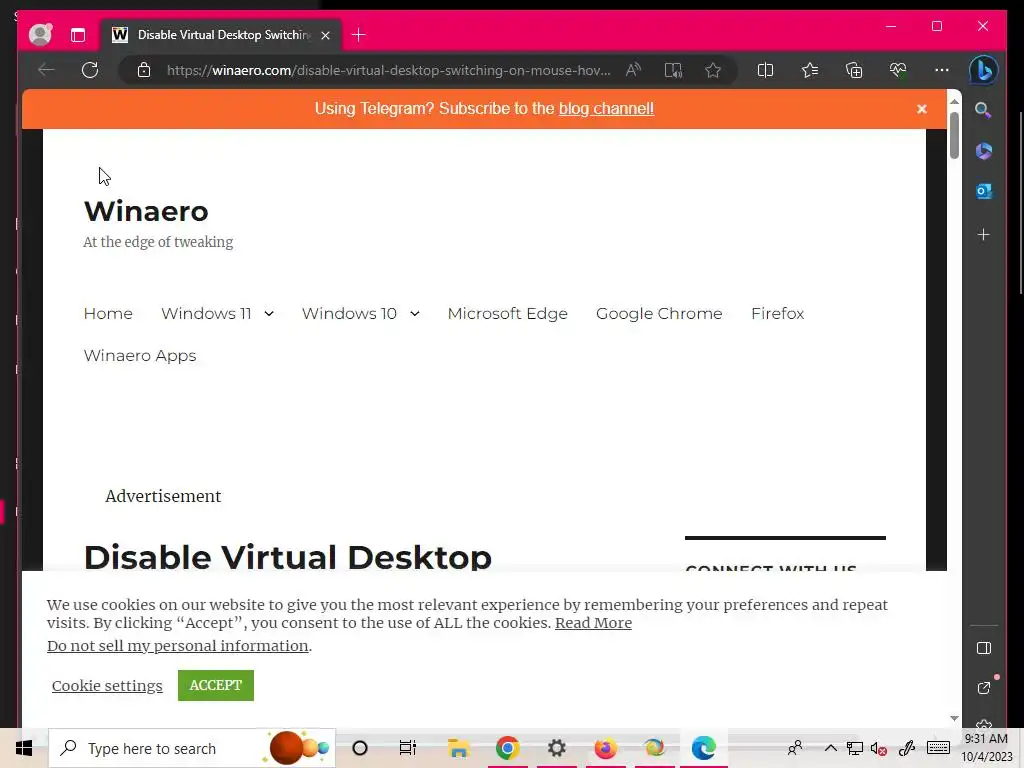Open Microsoft 365 sidebar app

click(x=984, y=151)
